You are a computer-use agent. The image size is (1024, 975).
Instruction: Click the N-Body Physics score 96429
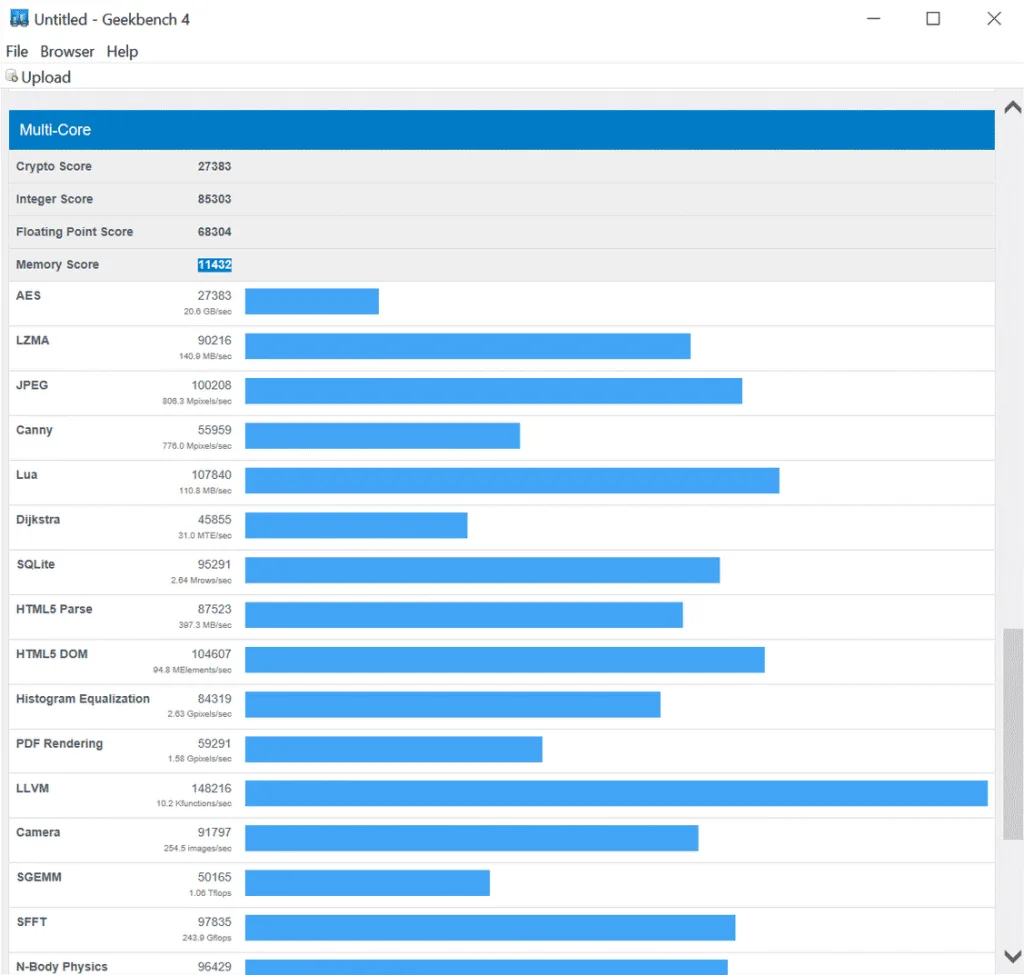(214, 967)
